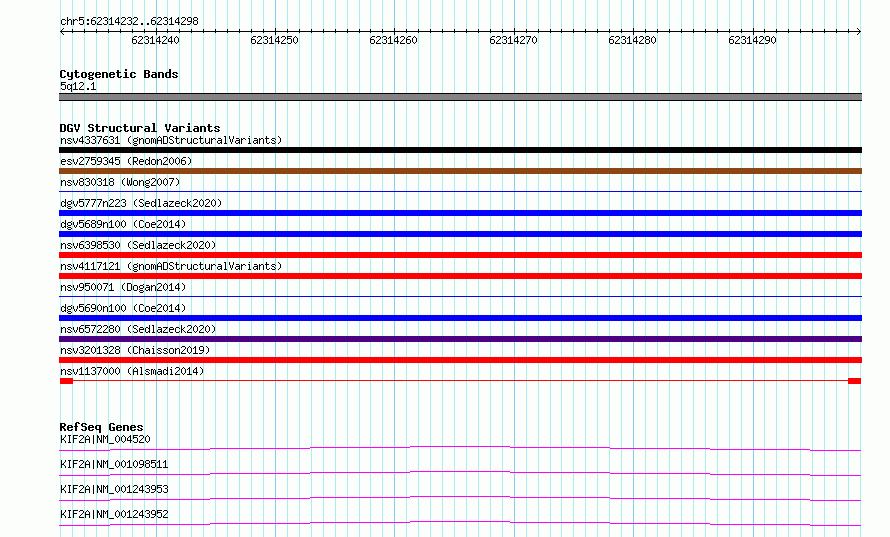The height and width of the screenshot is (537, 890).
Task: Select transcript KIF2A|NM_001243952 label
Action: (114, 514)
